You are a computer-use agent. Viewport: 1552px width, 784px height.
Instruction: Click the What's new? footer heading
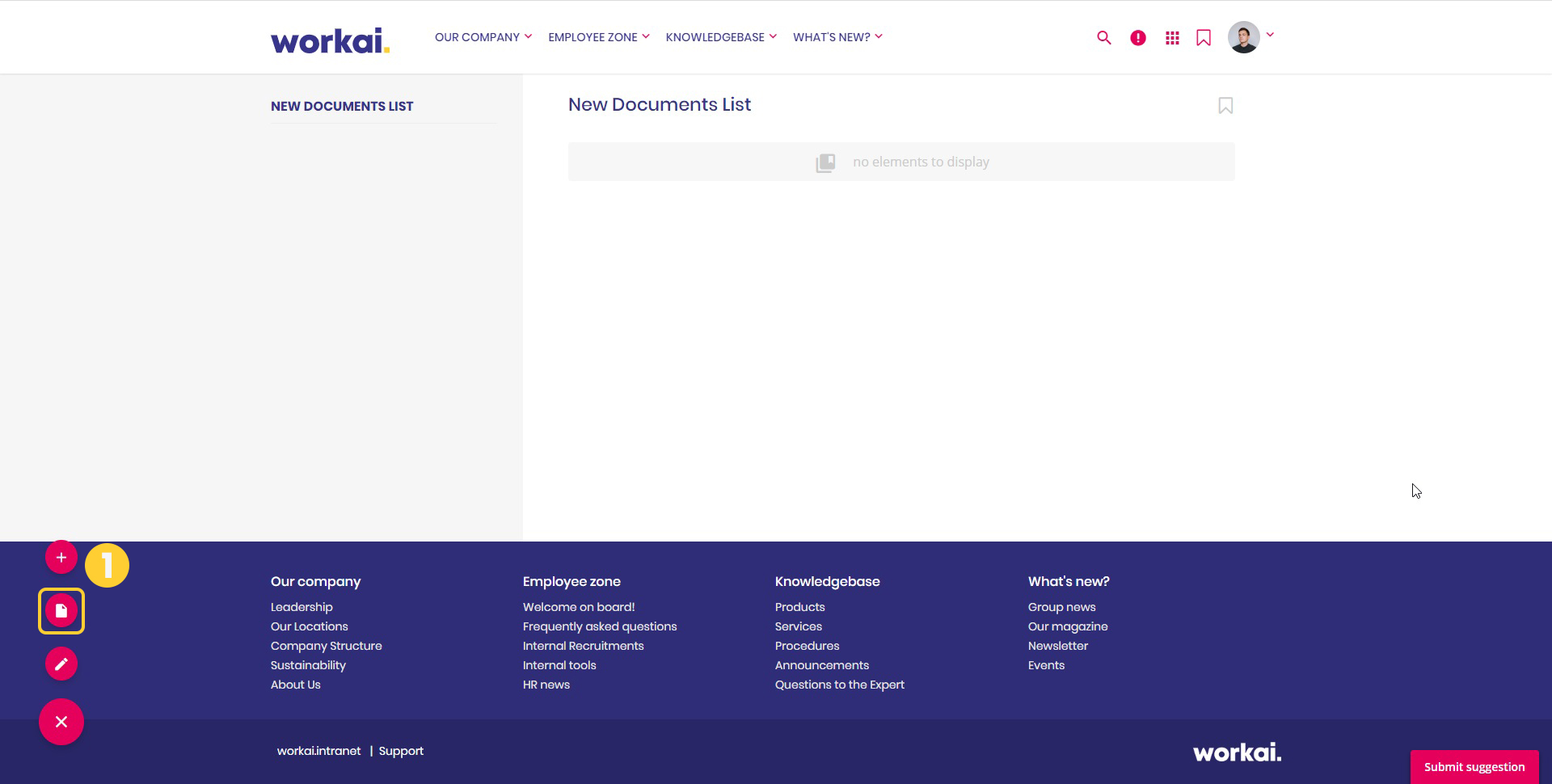pyautogui.click(x=1069, y=581)
